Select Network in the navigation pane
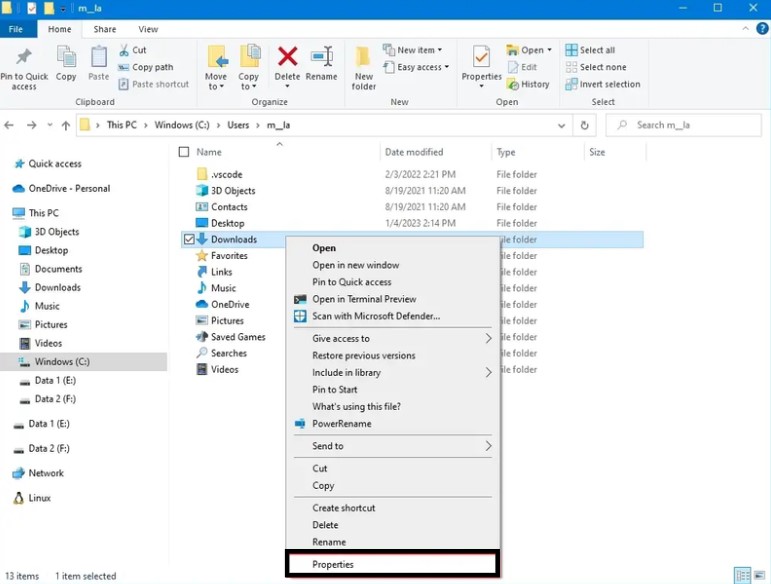Screen dimensions: 771x584 click(38, 473)
